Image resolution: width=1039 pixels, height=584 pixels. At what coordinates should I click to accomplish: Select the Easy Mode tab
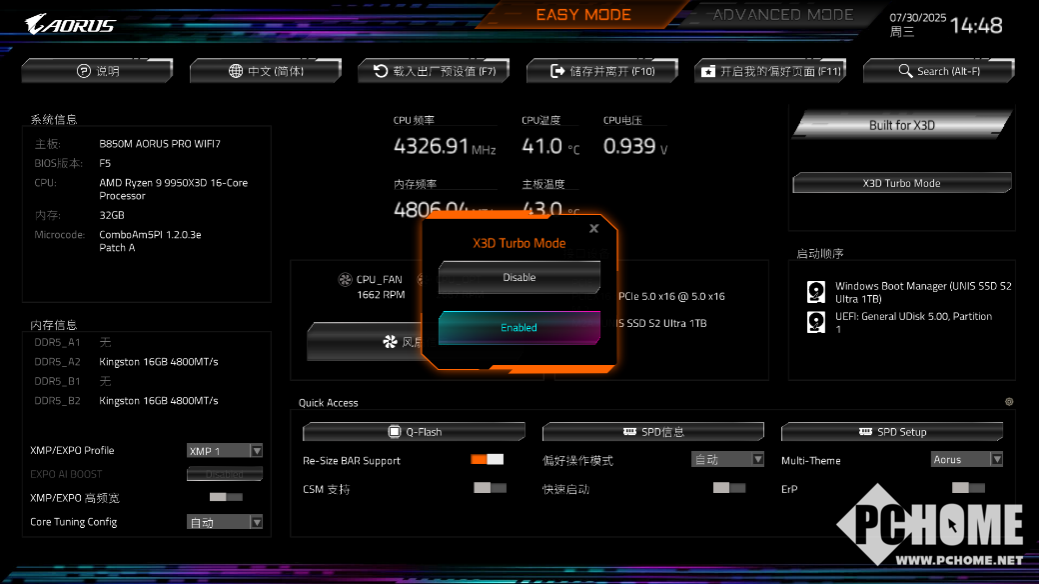(x=583, y=15)
